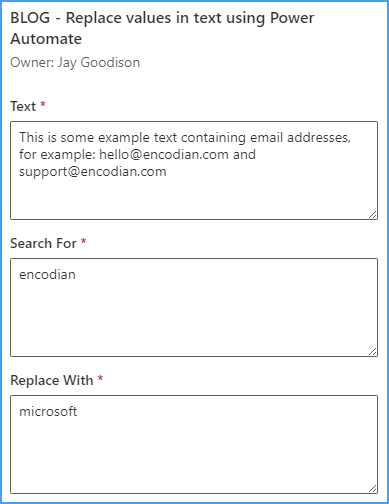Image resolution: width=389 pixels, height=504 pixels.
Task: Click the word 'encodian' in Search For
Action: click(47, 275)
